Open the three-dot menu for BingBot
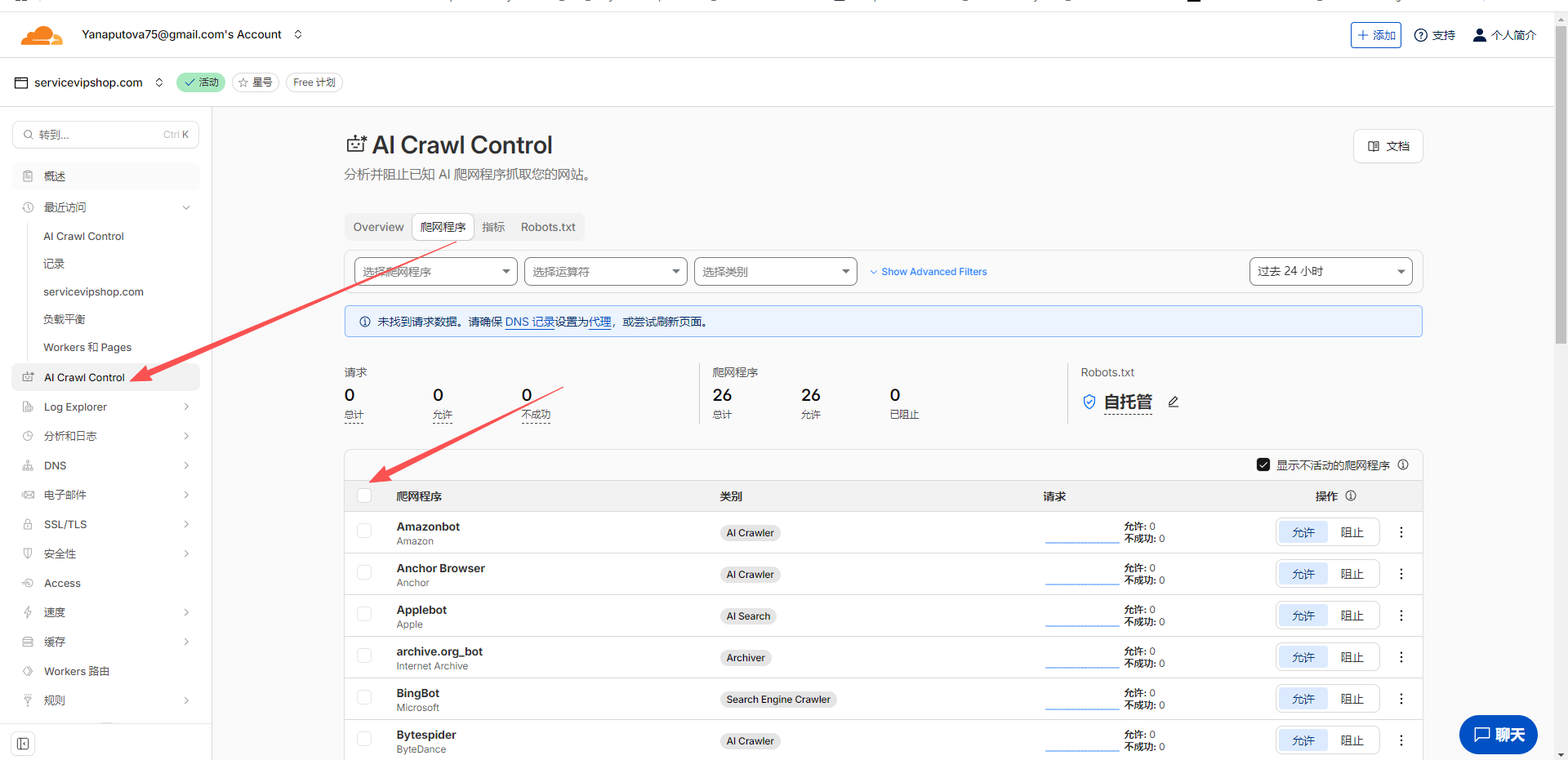Screen dimensions: 1568x760 click(x=1401, y=699)
